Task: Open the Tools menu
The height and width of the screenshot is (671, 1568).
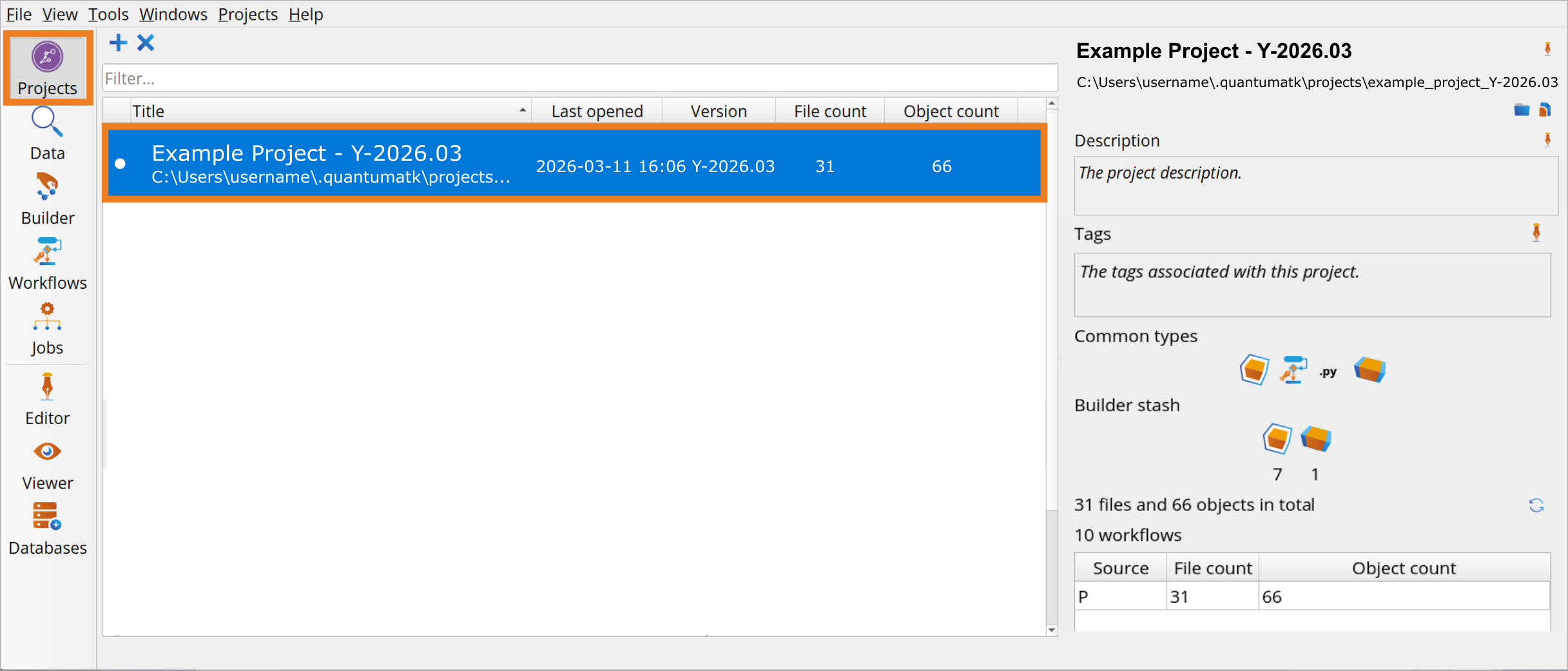Action: (x=108, y=14)
